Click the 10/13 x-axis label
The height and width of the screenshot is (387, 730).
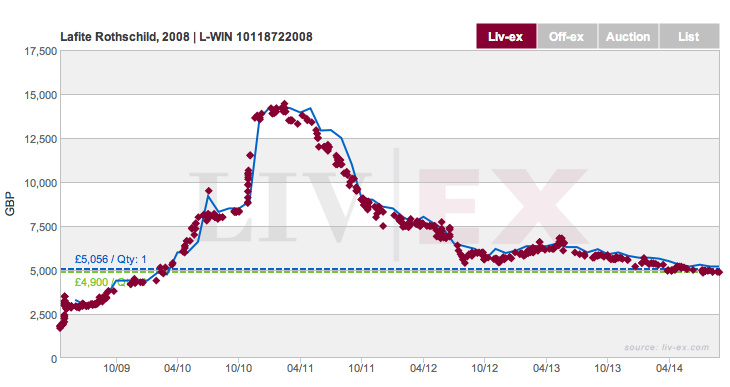[608, 368]
